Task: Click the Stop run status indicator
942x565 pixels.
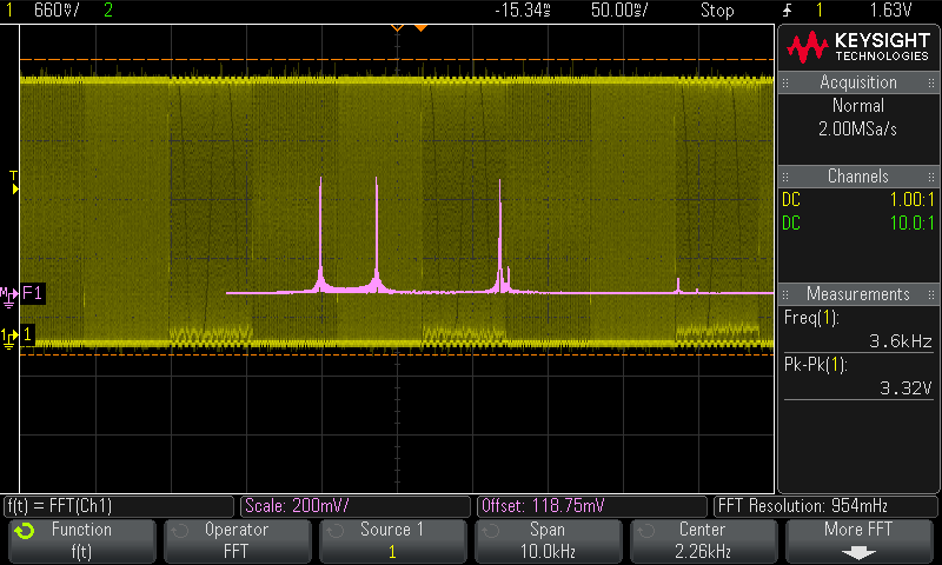Action: coord(717,10)
